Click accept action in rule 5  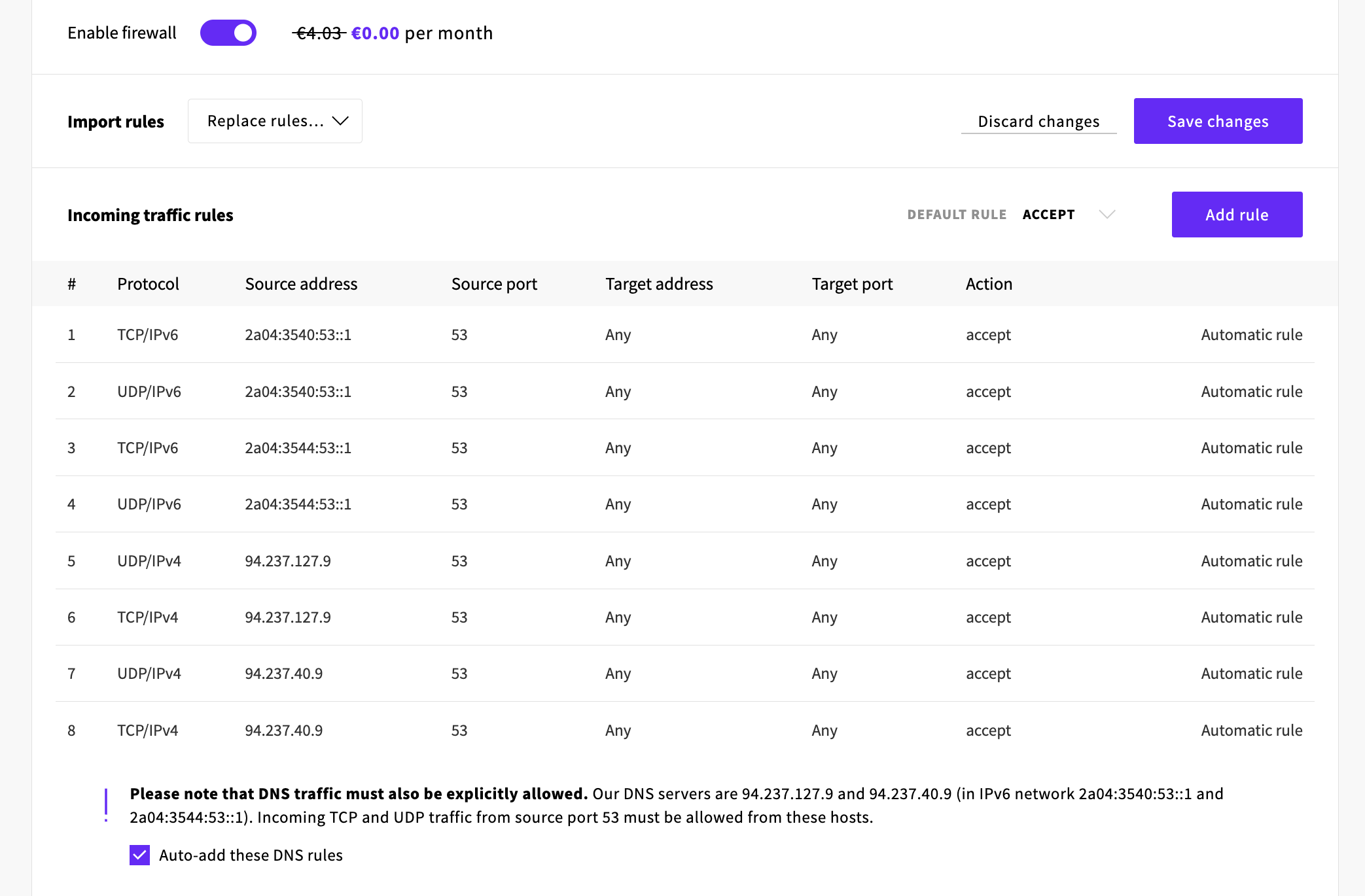click(x=988, y=561)
